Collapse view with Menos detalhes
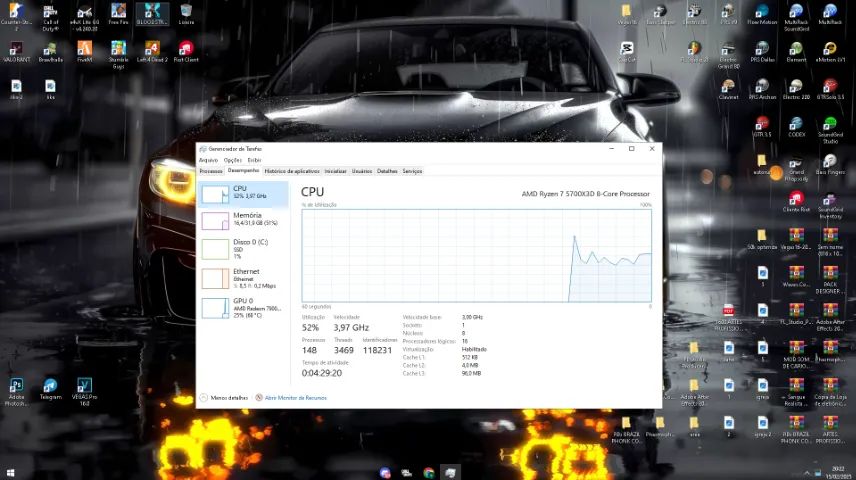856x480 pixels. point(224,398)
